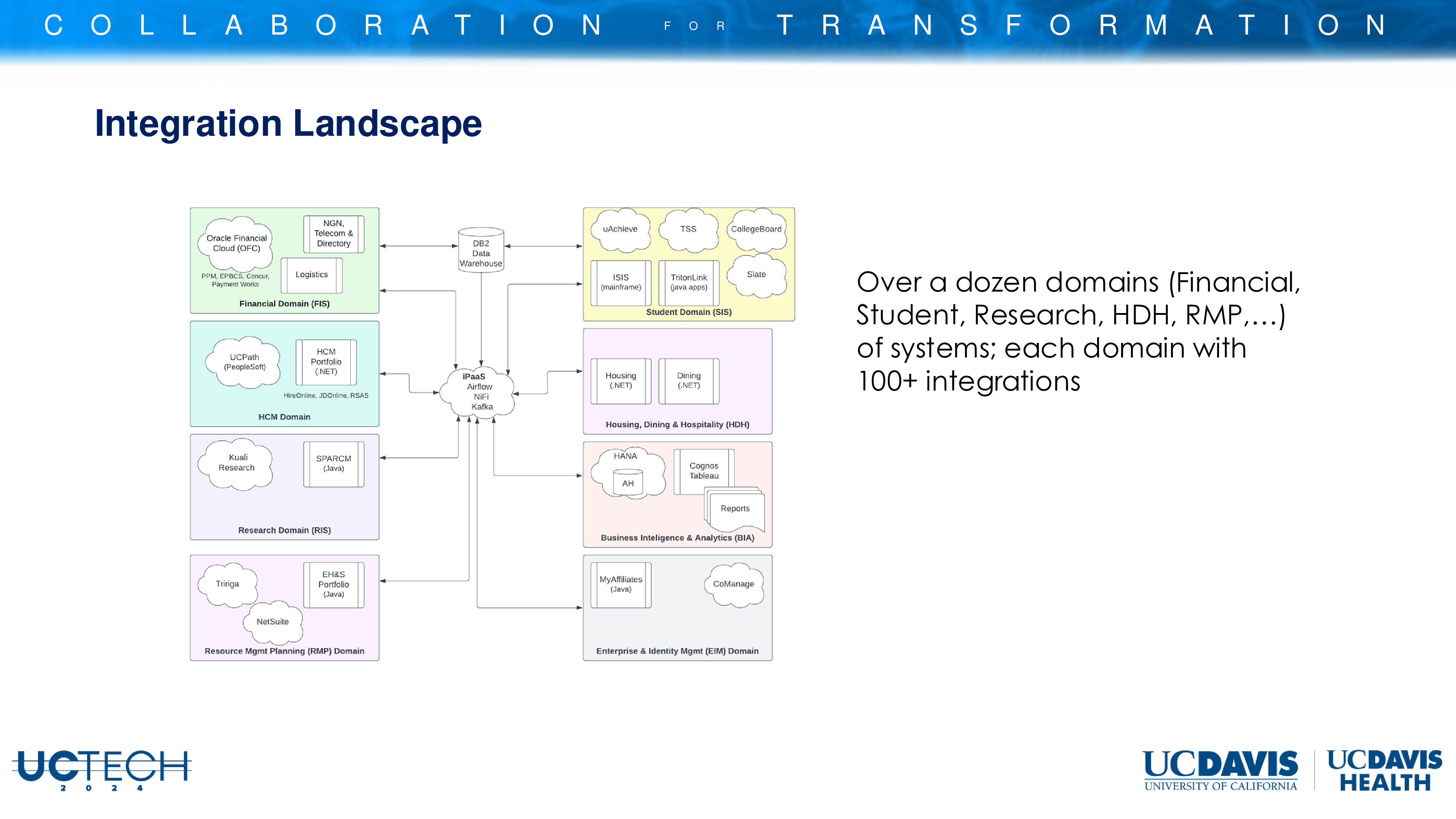
Task: Select the Reports stacked documents shape
Action: click(x=734, y=509)
